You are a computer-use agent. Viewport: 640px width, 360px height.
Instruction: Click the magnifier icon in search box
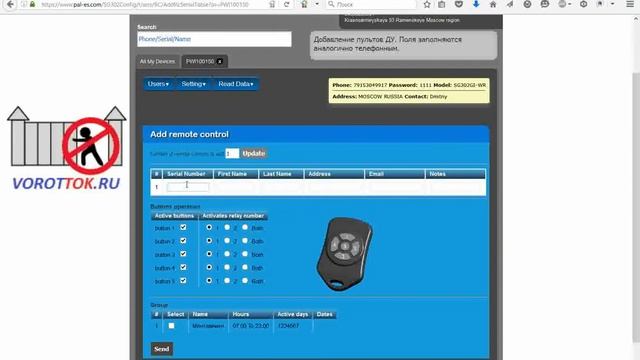click(x=331, y=4)
